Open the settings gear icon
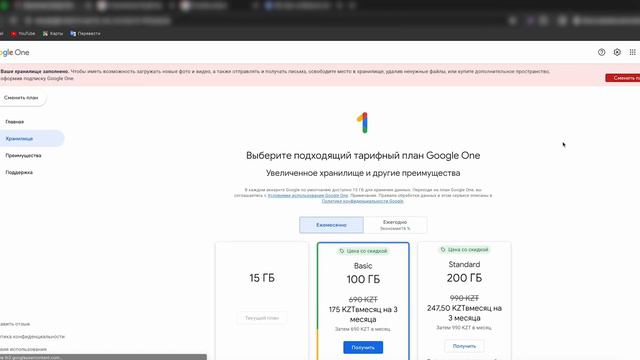Image resolution: width=640 pixels, height=360 pixels. tap(617, 52)
